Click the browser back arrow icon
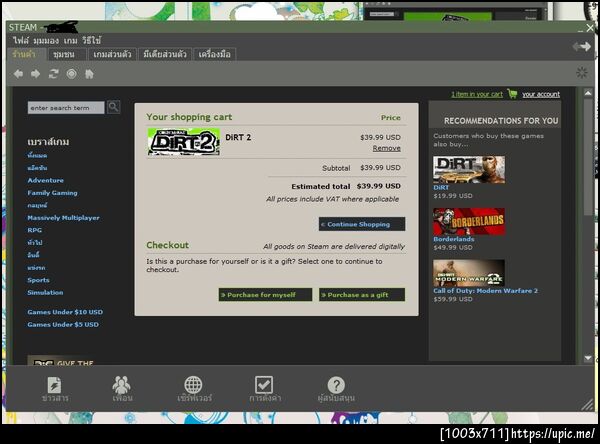This screenshot has height=444, width=600. [18, 74]
